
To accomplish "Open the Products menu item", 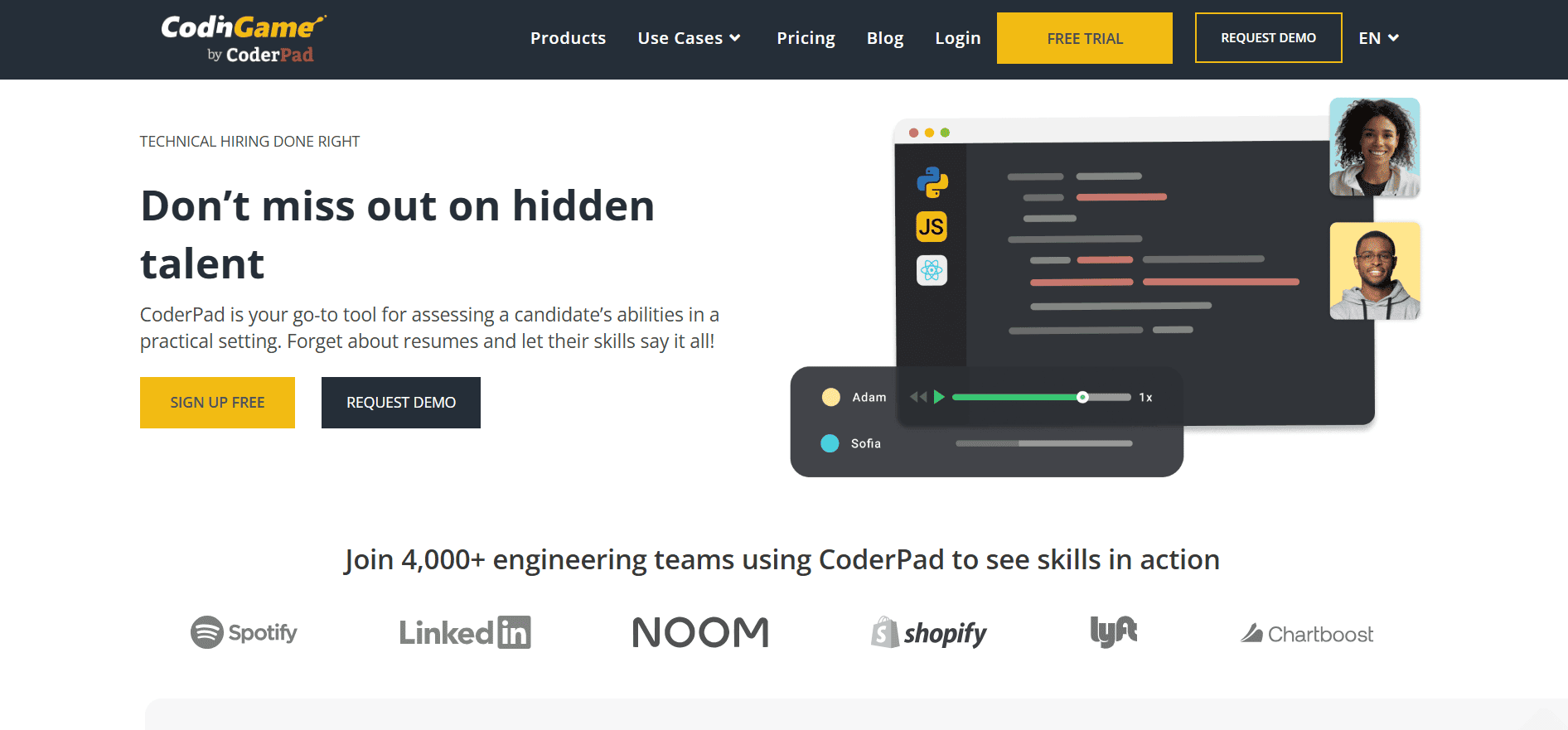I will (x=568, y=38).
